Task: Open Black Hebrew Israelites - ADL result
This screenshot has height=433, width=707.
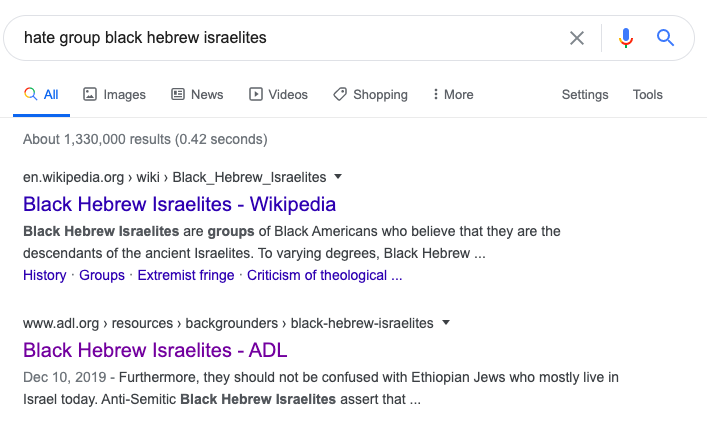Action: pos(155,351)
